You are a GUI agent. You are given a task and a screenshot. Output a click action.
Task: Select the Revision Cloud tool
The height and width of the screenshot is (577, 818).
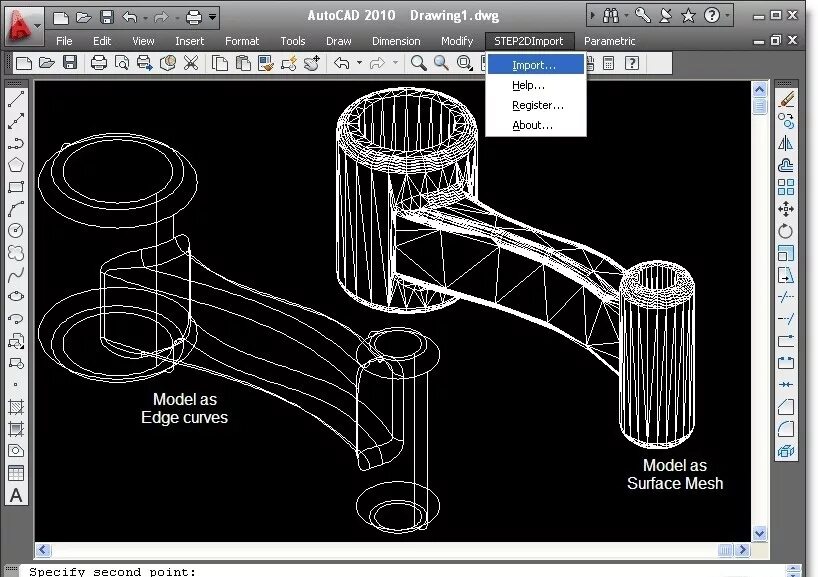[x=16, y=253]
